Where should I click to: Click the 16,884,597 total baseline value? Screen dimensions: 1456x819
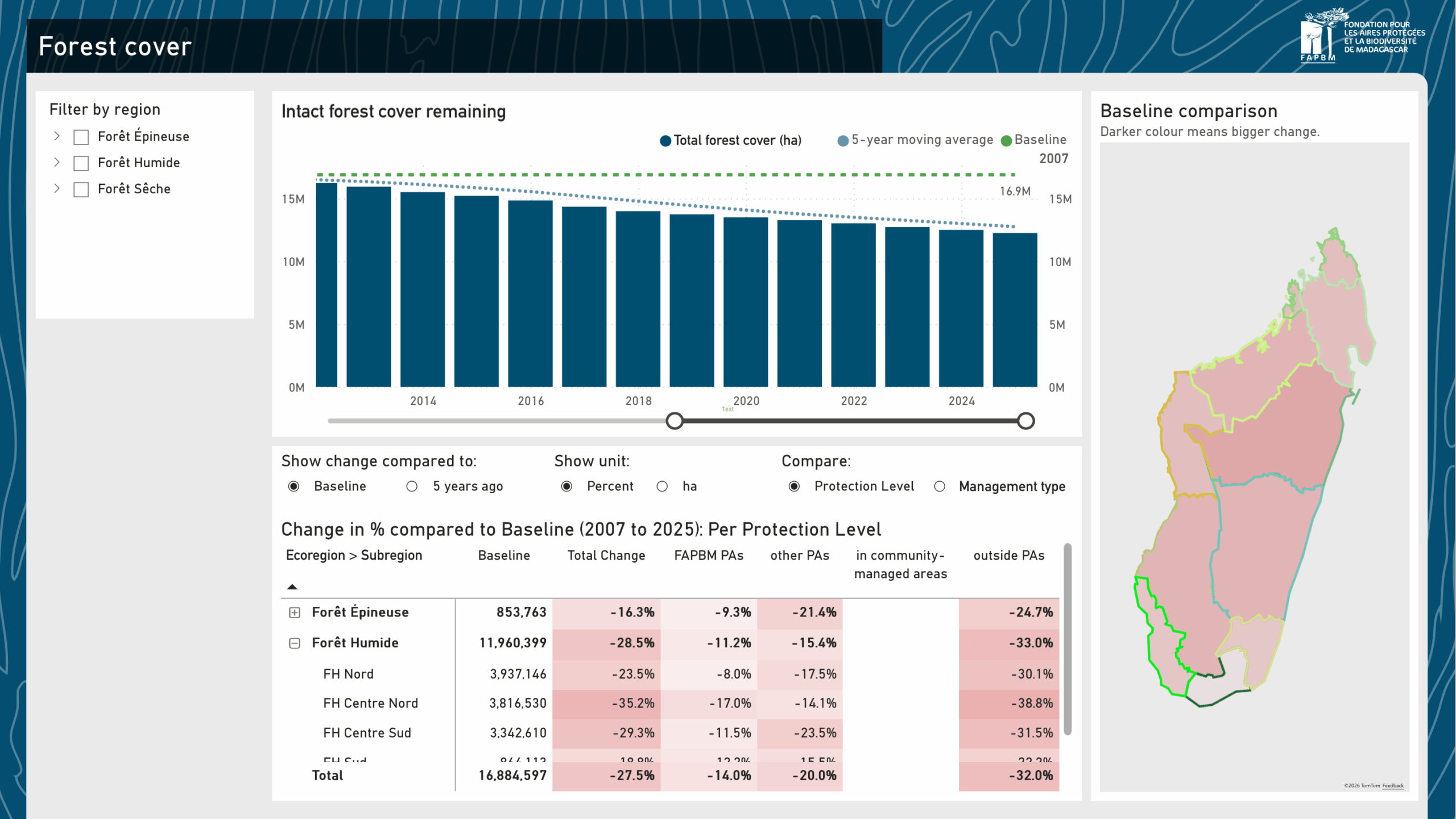pyautogui.click(x=512, y=776)
